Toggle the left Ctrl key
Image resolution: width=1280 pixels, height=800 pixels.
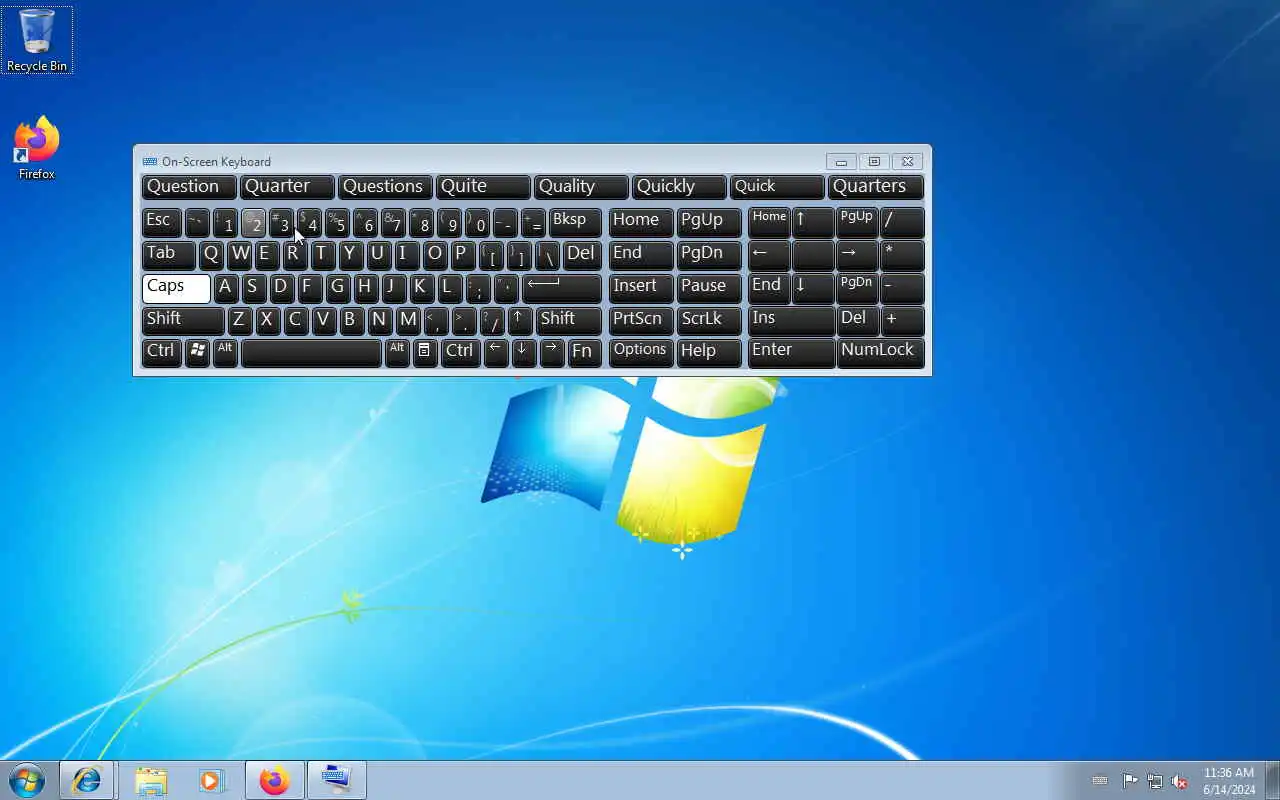[x=162, y=353]
